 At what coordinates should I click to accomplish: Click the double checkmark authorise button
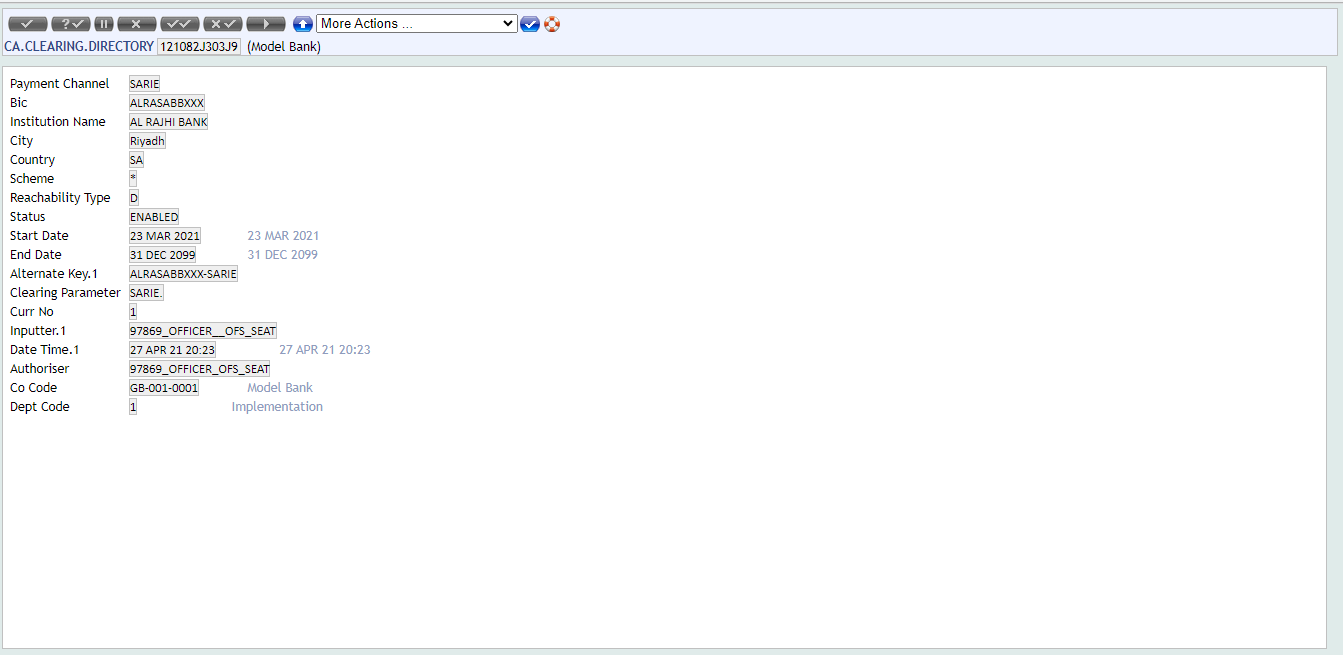point(180,24)
